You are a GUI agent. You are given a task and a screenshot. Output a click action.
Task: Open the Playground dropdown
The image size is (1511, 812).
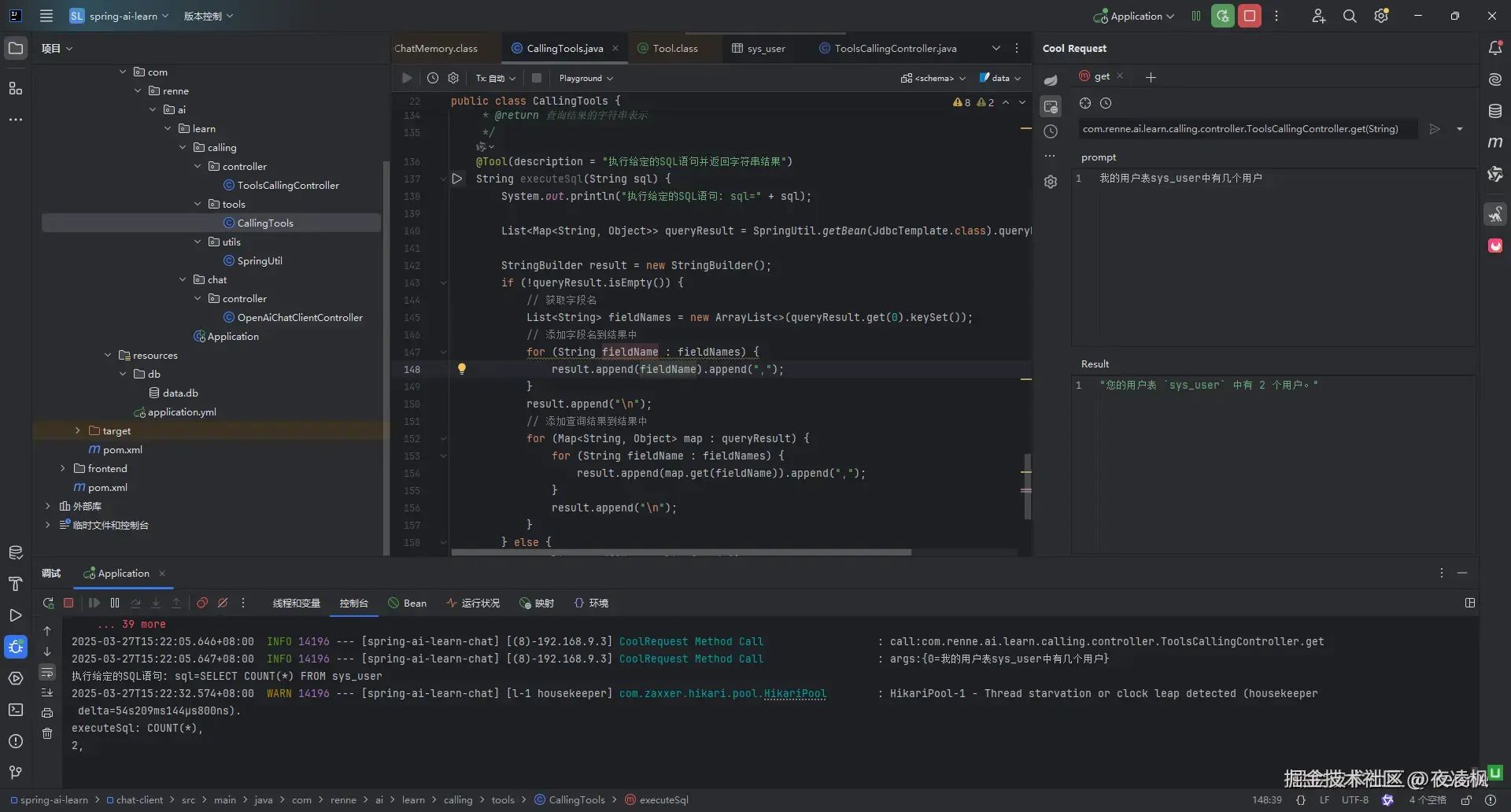pos(586,78)
